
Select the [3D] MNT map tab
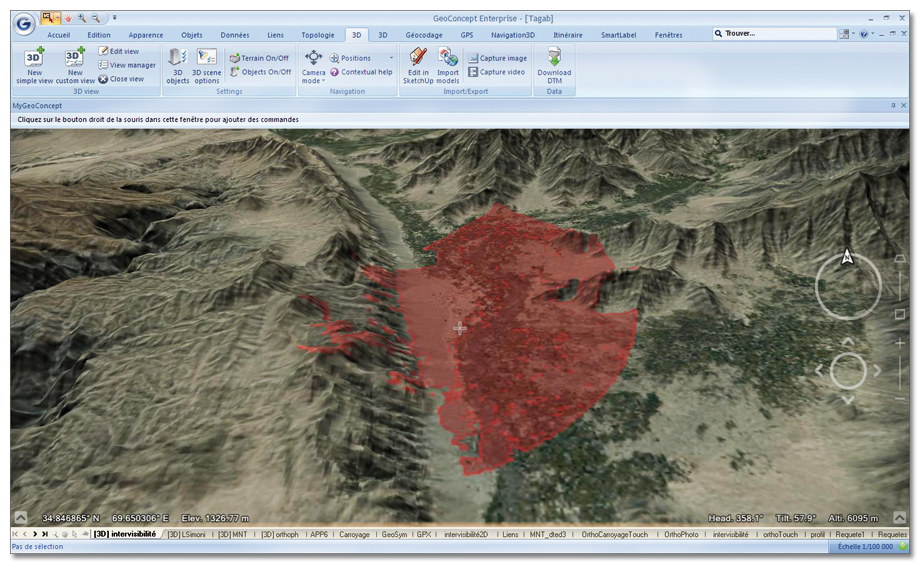(x=233, y=535)
